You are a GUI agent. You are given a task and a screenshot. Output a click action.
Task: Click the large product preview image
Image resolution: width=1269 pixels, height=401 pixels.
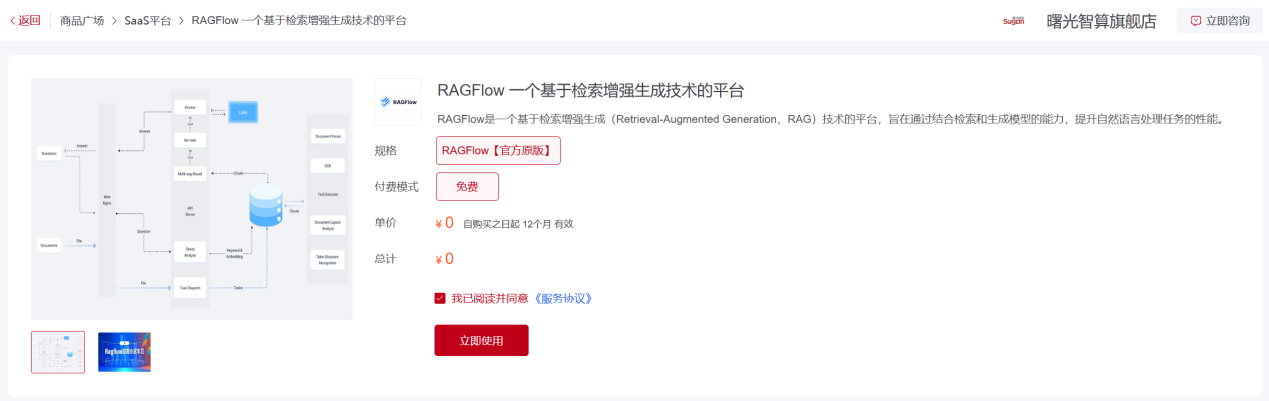(x=192, y=198)
